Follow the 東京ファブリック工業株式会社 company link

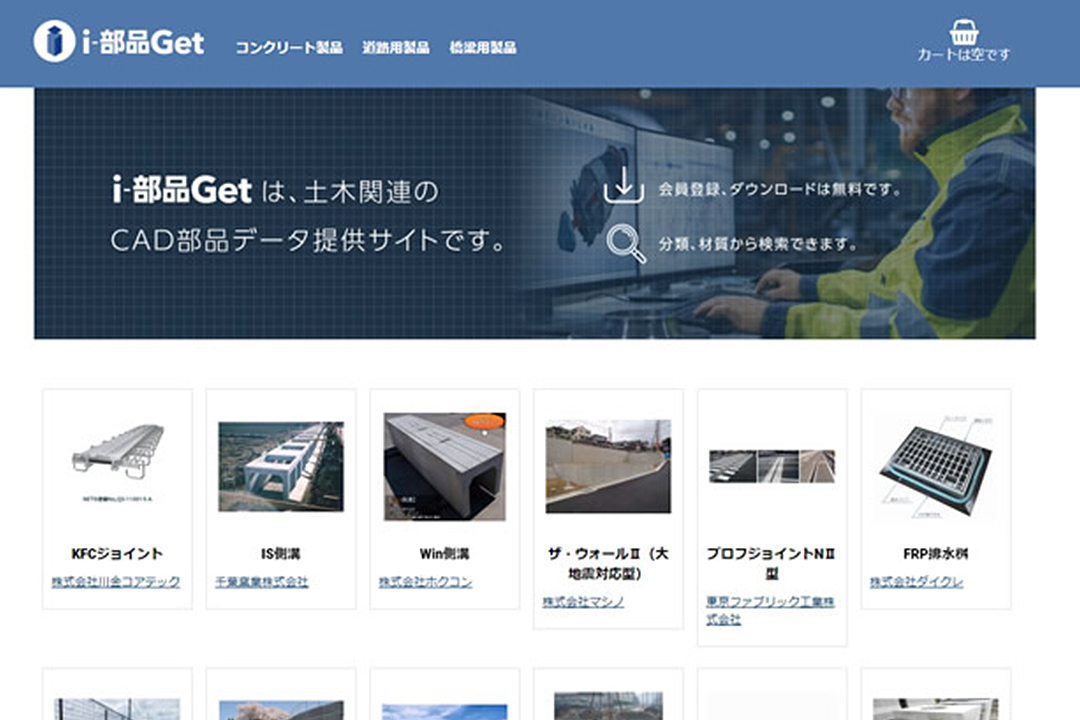[x=771, y=610]
